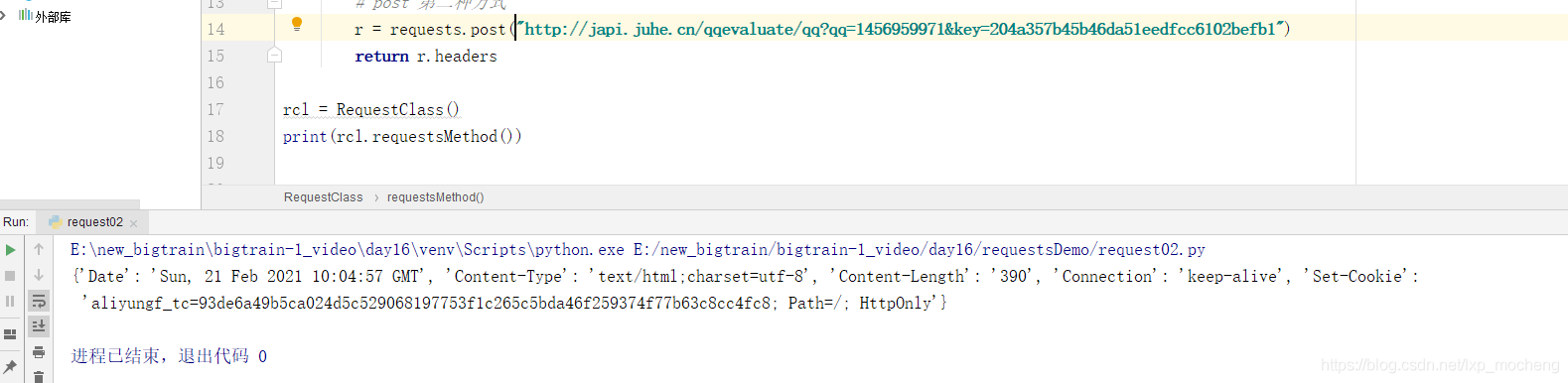Select RequestClass in the breadcrumb bar

click(x=324, y=197)
